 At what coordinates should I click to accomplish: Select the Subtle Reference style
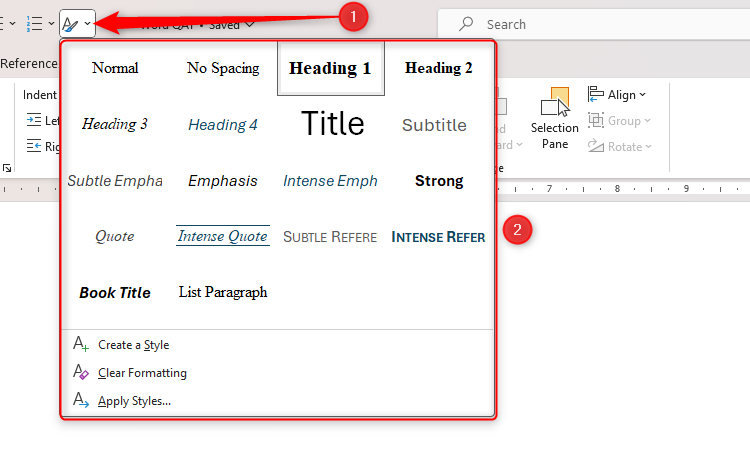pyautogui.click(x=330, y=237)
